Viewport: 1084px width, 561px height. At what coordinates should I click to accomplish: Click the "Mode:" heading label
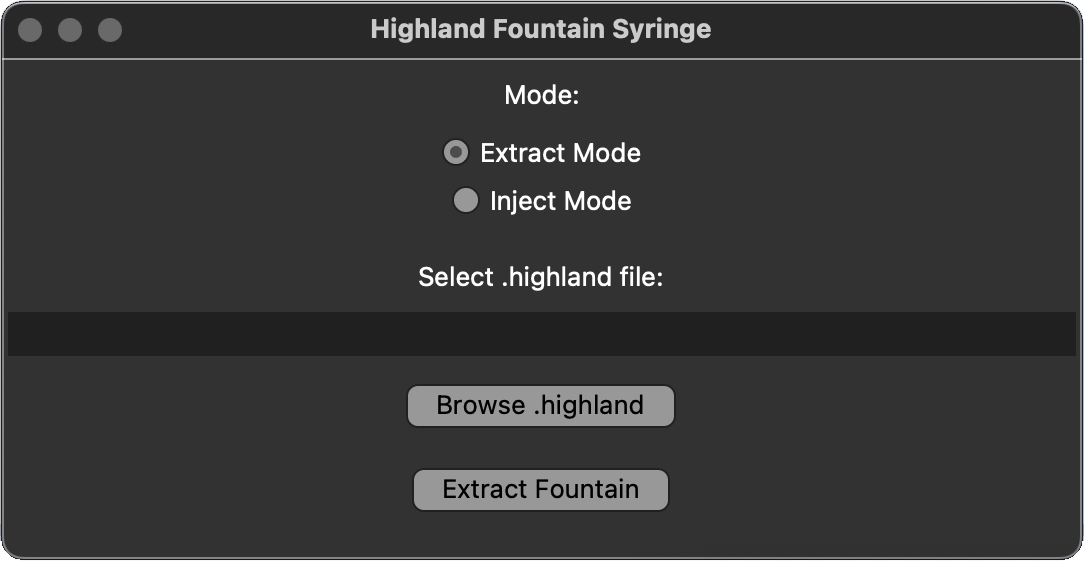point(541,96)
